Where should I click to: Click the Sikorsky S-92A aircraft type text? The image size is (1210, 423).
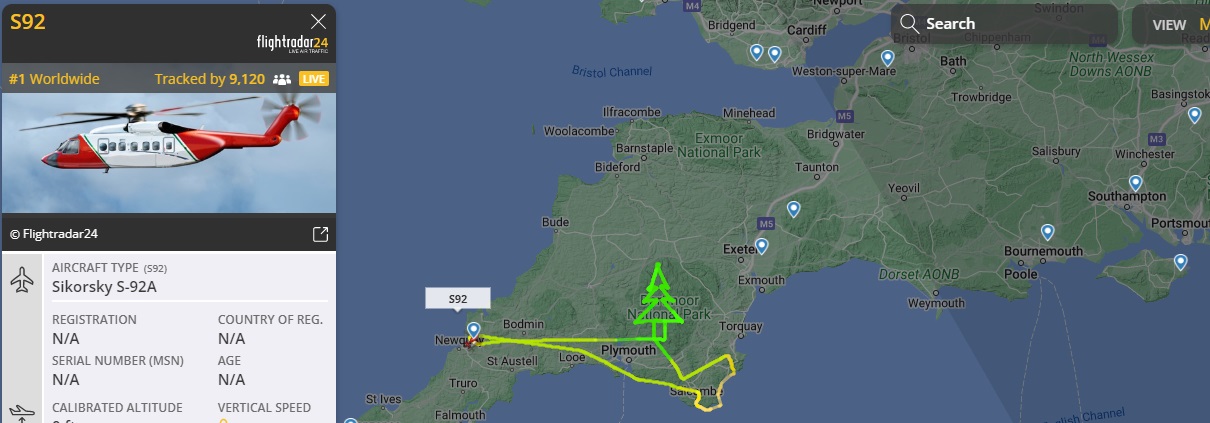click(x=104, y=287)
